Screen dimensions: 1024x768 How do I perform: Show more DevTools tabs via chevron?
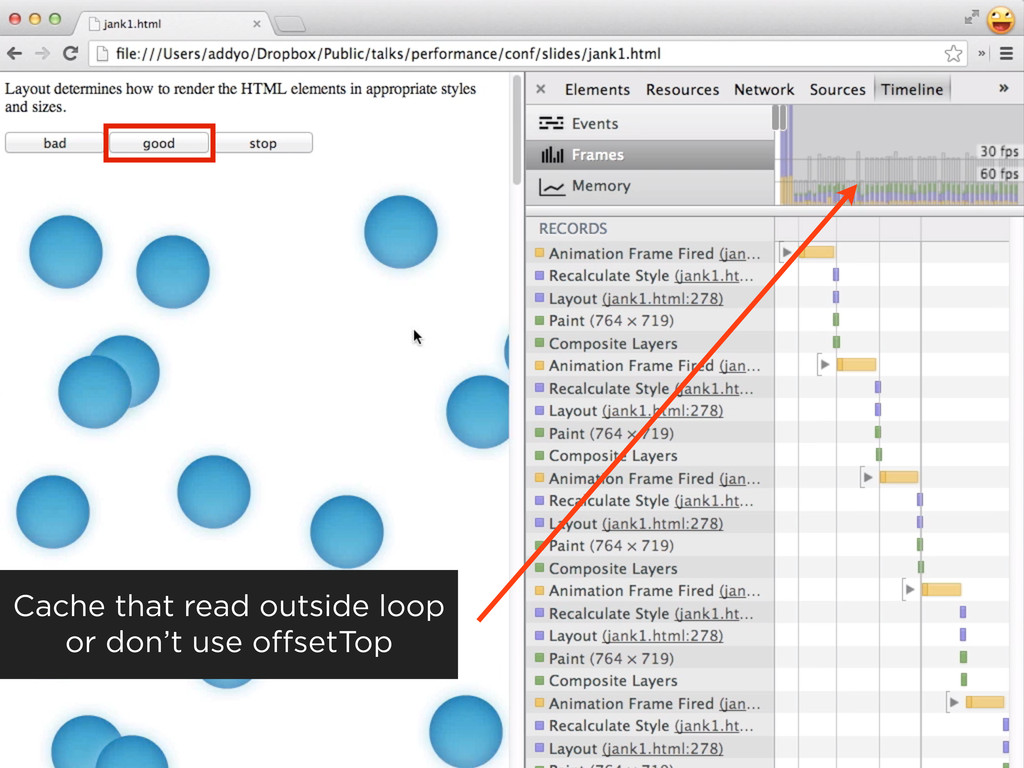pyautogui.click(x=1003, y=88)
